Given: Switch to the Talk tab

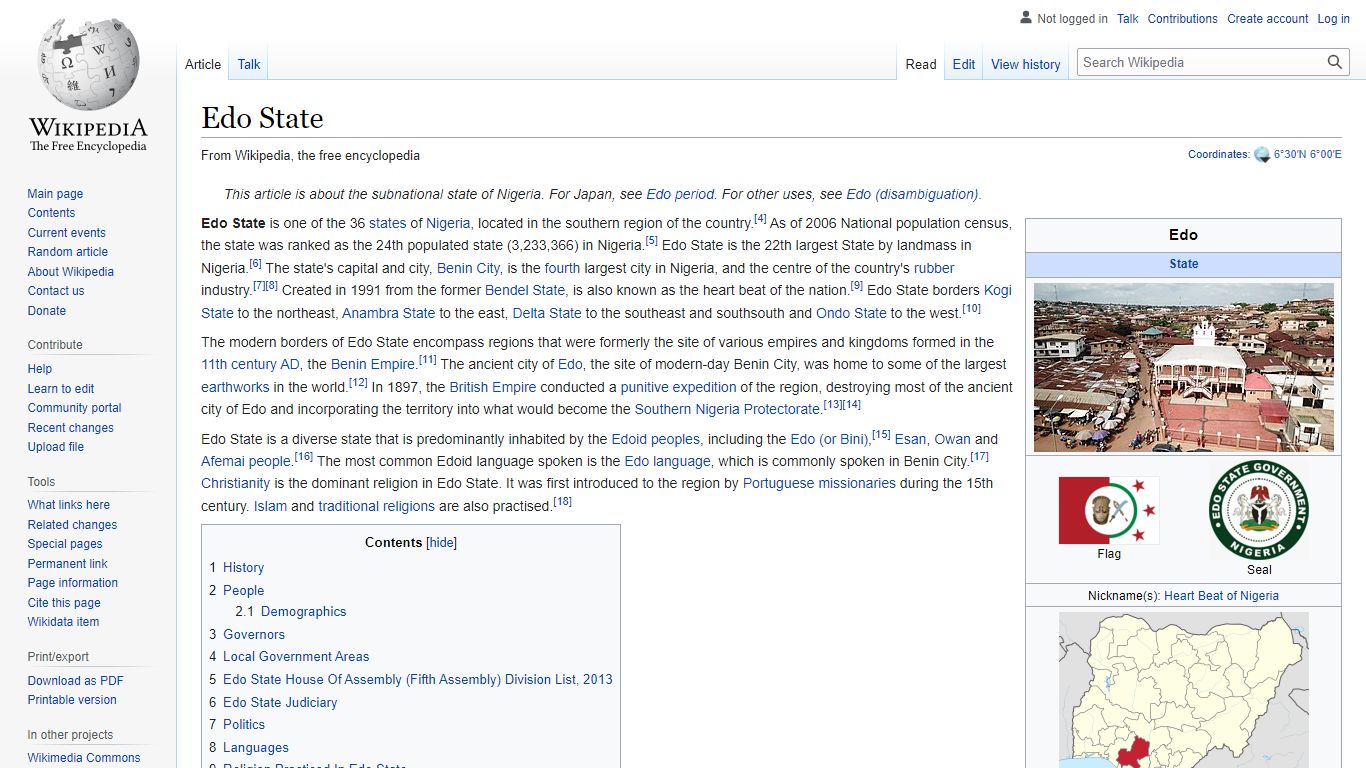Looking at the screenshot, I should click(249, 64).
